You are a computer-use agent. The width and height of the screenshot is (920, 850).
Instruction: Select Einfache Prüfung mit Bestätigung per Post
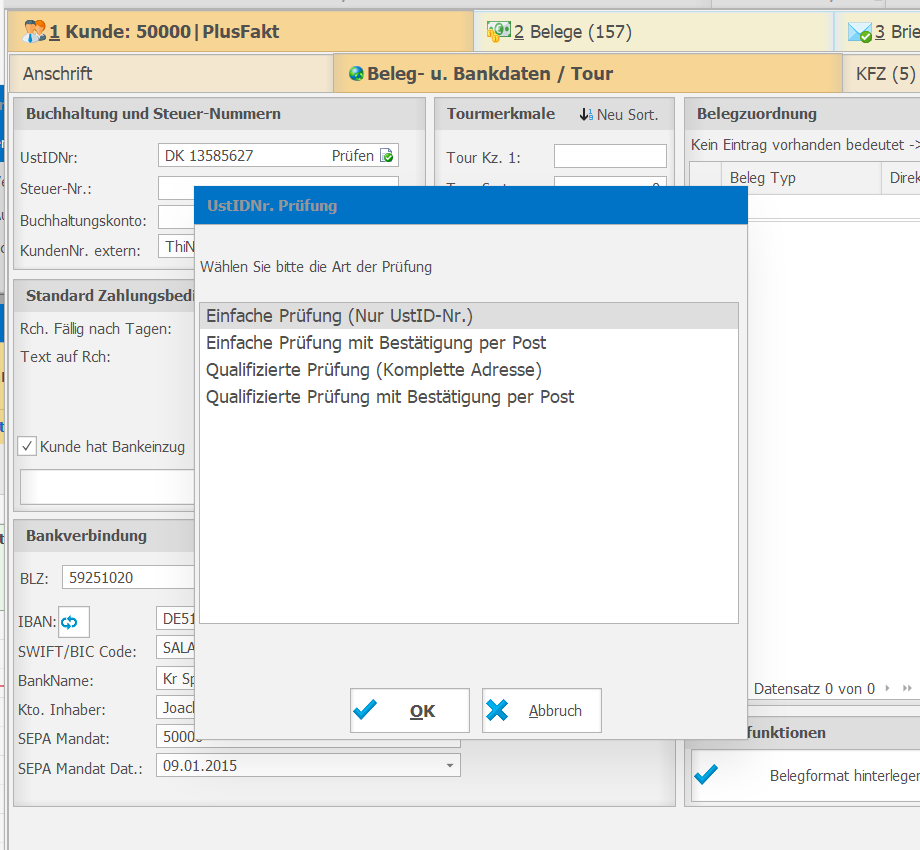click(469, 343)
